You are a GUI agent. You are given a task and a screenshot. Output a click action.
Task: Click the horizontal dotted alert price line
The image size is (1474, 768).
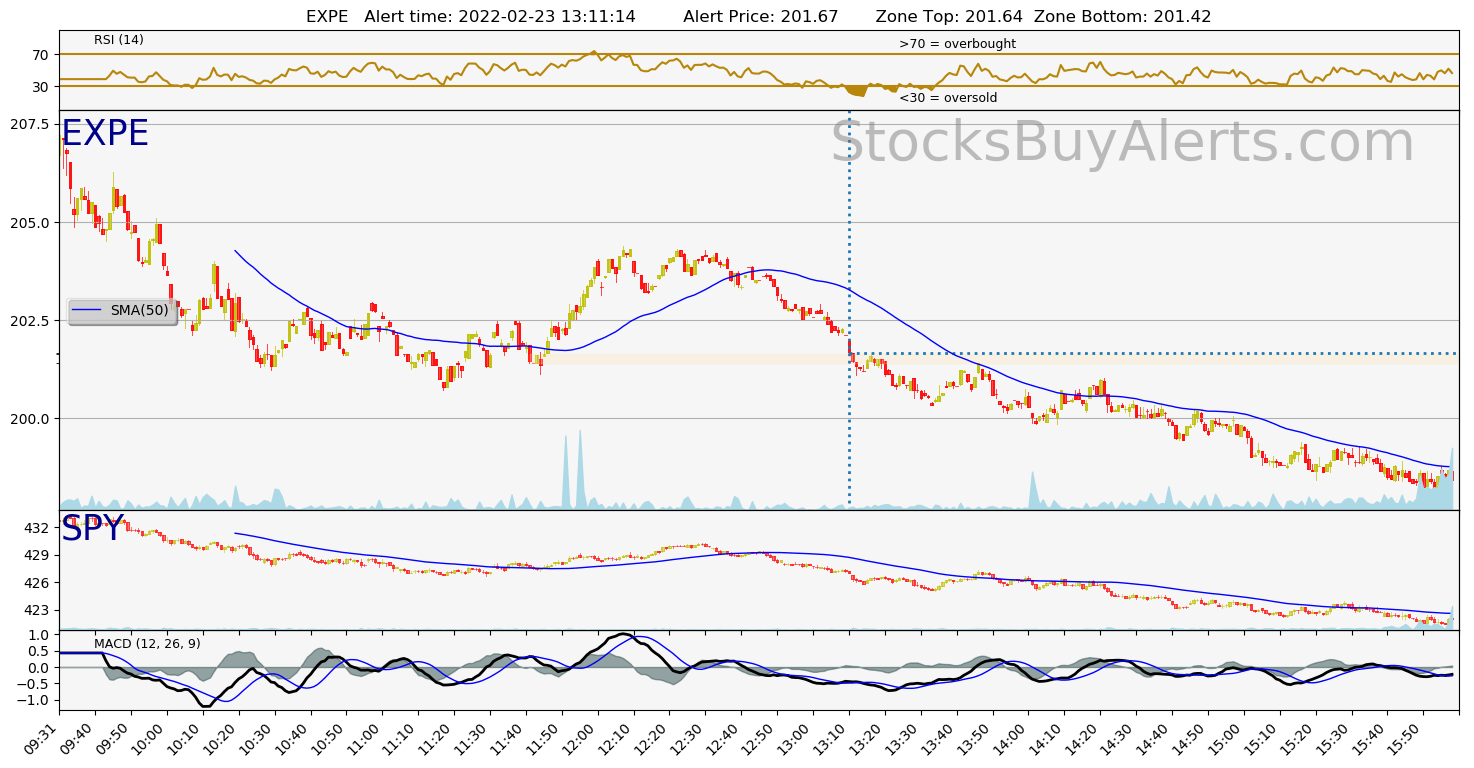click(1153, 353)
